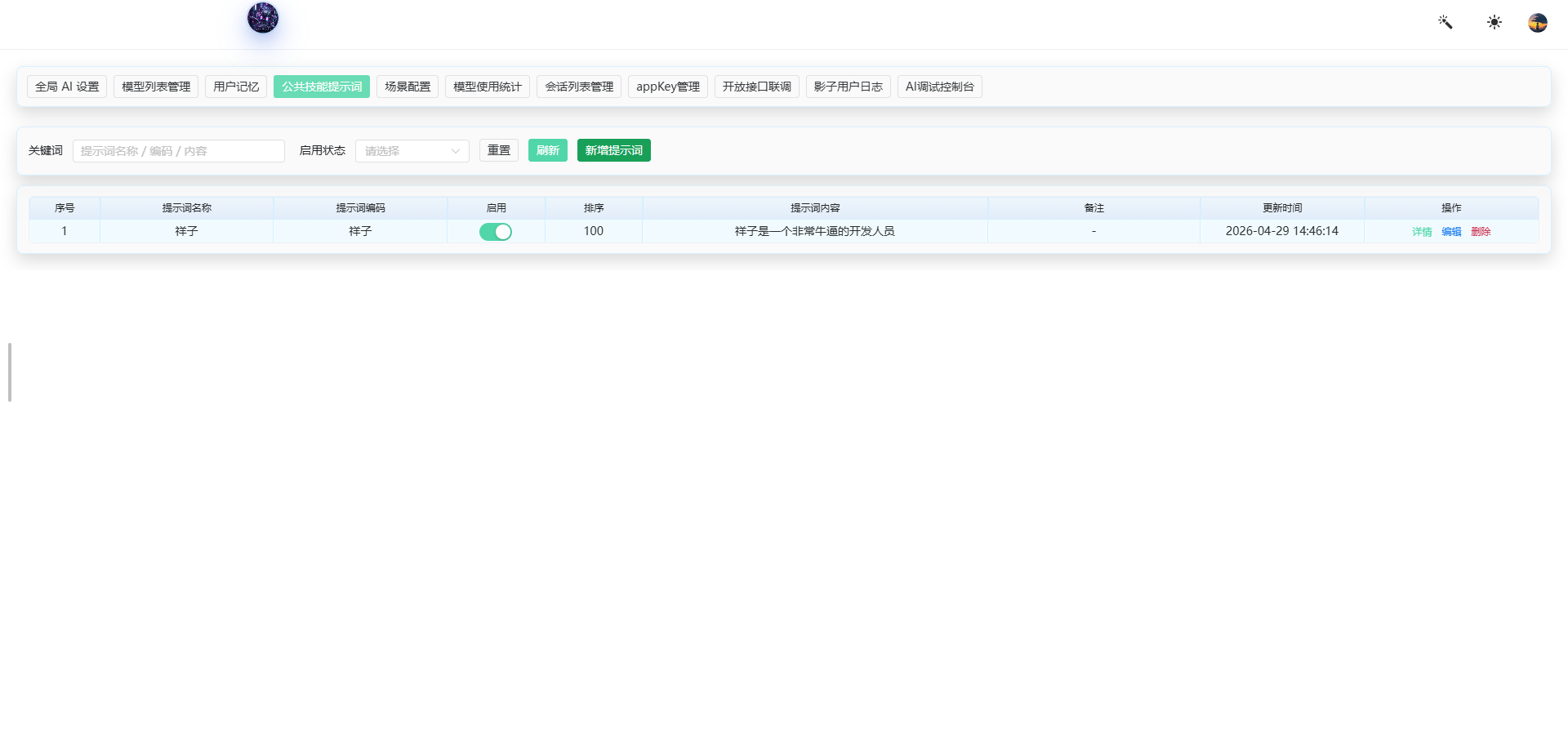
Task: Switch to 全局 AI 设置 tab
Action: click(67, 87)
